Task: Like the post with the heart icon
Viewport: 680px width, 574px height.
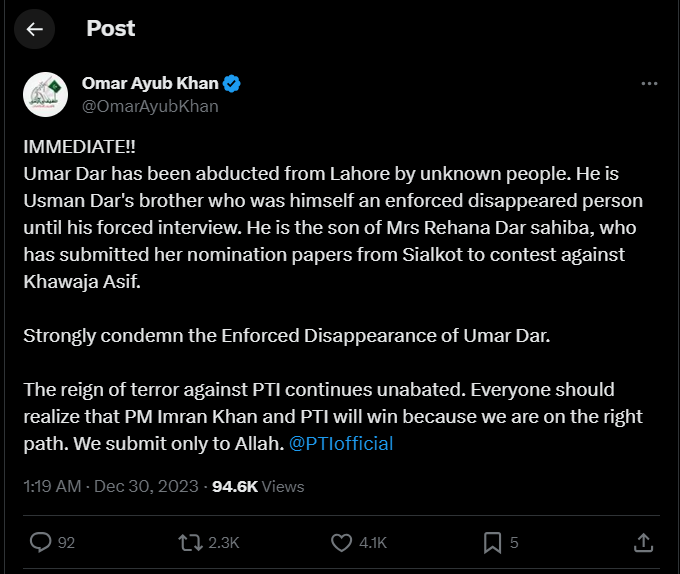Action: coord(341,542)
